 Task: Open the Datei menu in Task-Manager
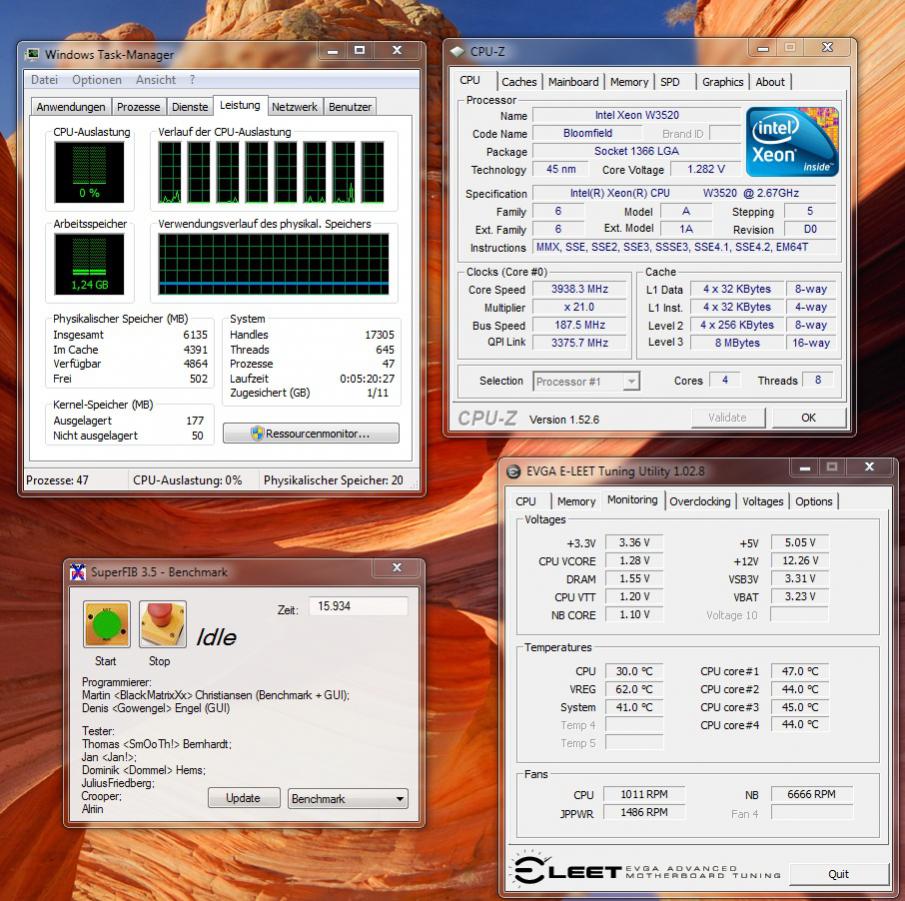[44, 80]
